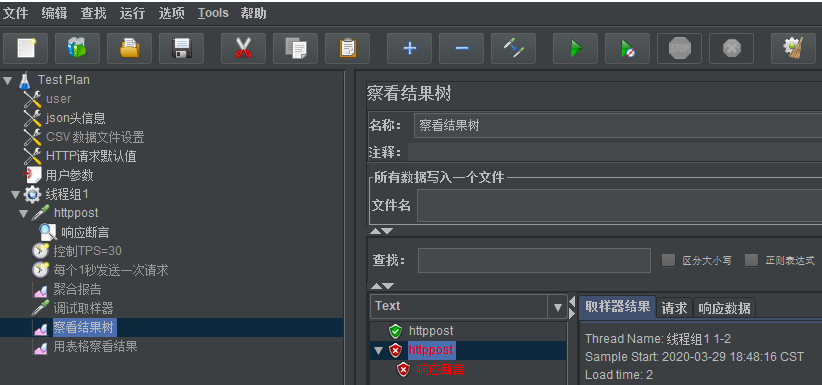Select 每个1秒发送一次请求 timer
This screenshot has width=822, height=385.
(x=111, y=271)
